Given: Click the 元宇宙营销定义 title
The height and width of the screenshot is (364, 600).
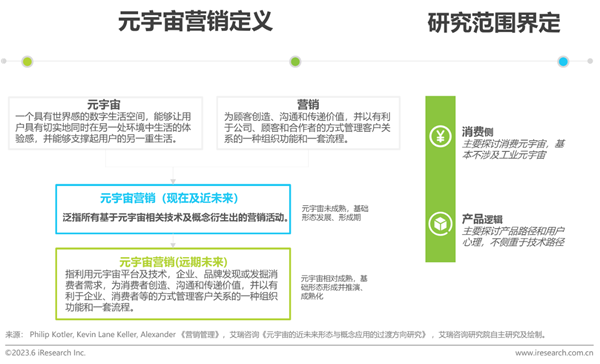Looking at the screenshot, I should [195, 21].
